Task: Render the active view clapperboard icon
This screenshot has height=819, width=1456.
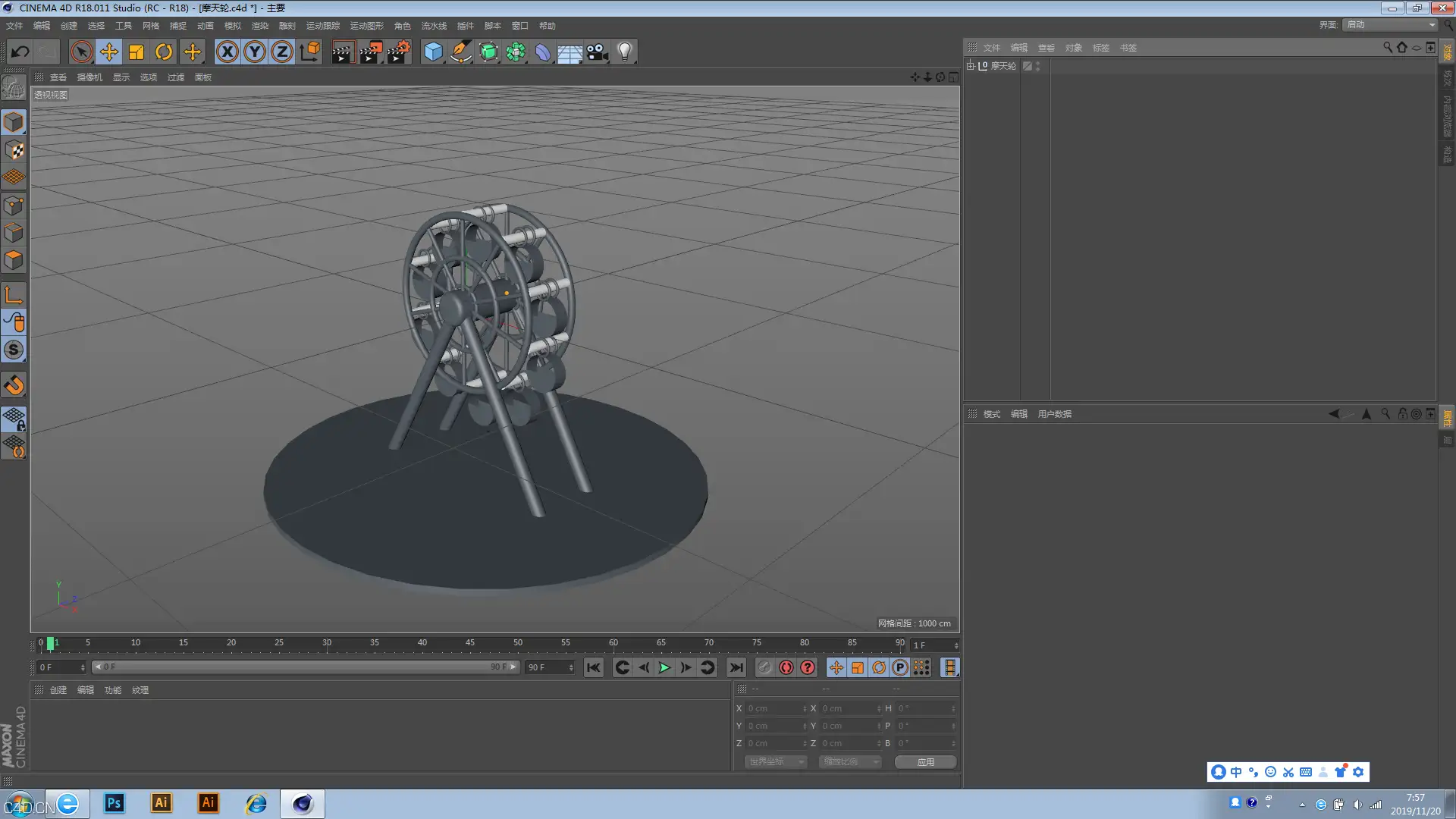Action: tap(343, 52)
